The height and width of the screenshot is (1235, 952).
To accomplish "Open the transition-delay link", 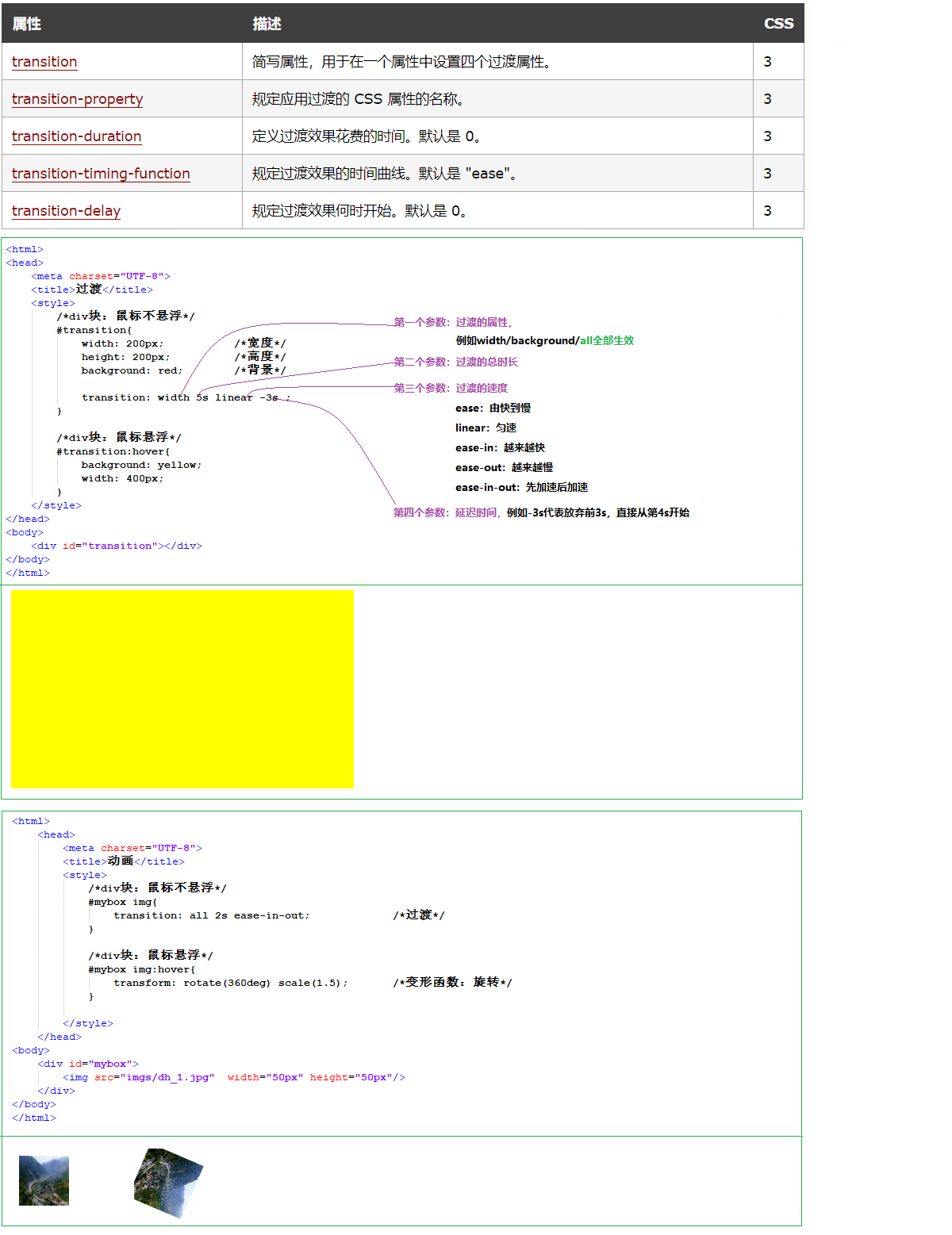I will (66, 211).
